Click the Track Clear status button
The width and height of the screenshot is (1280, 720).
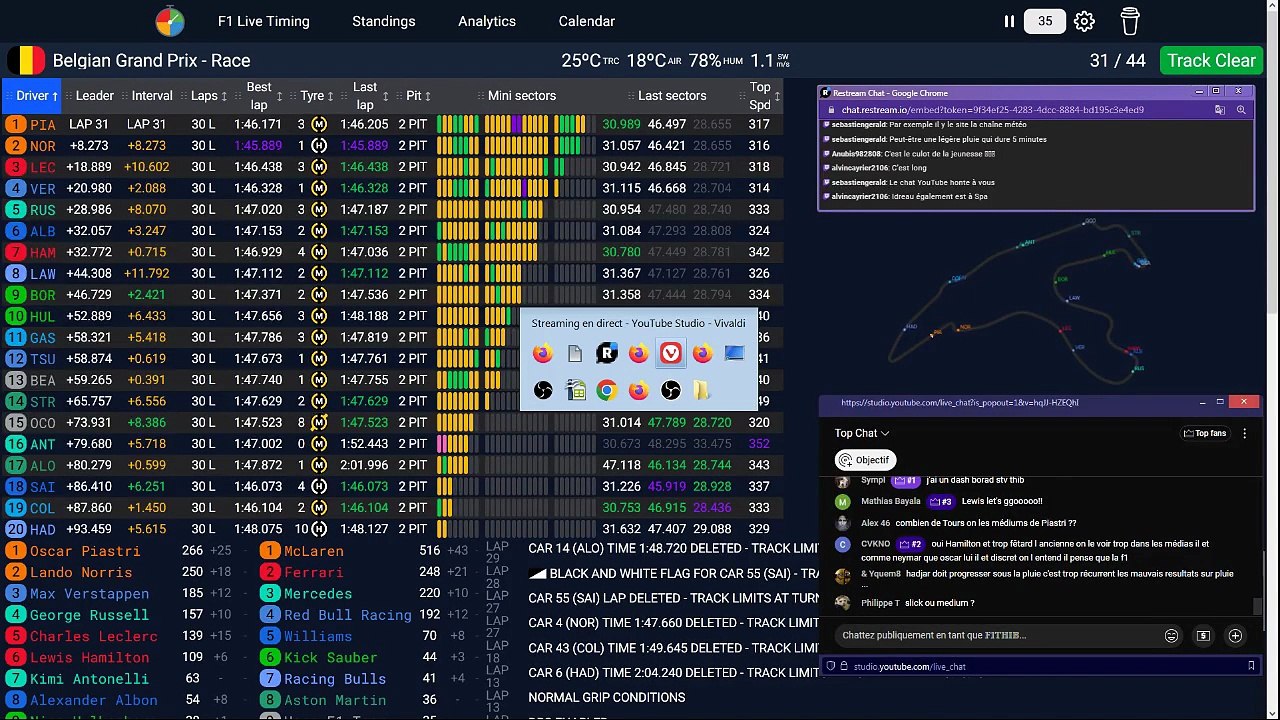[1211, 60]
